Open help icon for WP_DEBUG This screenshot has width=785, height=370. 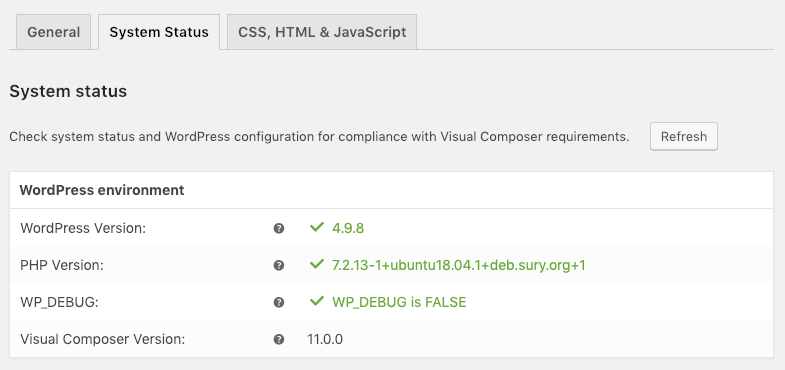[279, 302]
